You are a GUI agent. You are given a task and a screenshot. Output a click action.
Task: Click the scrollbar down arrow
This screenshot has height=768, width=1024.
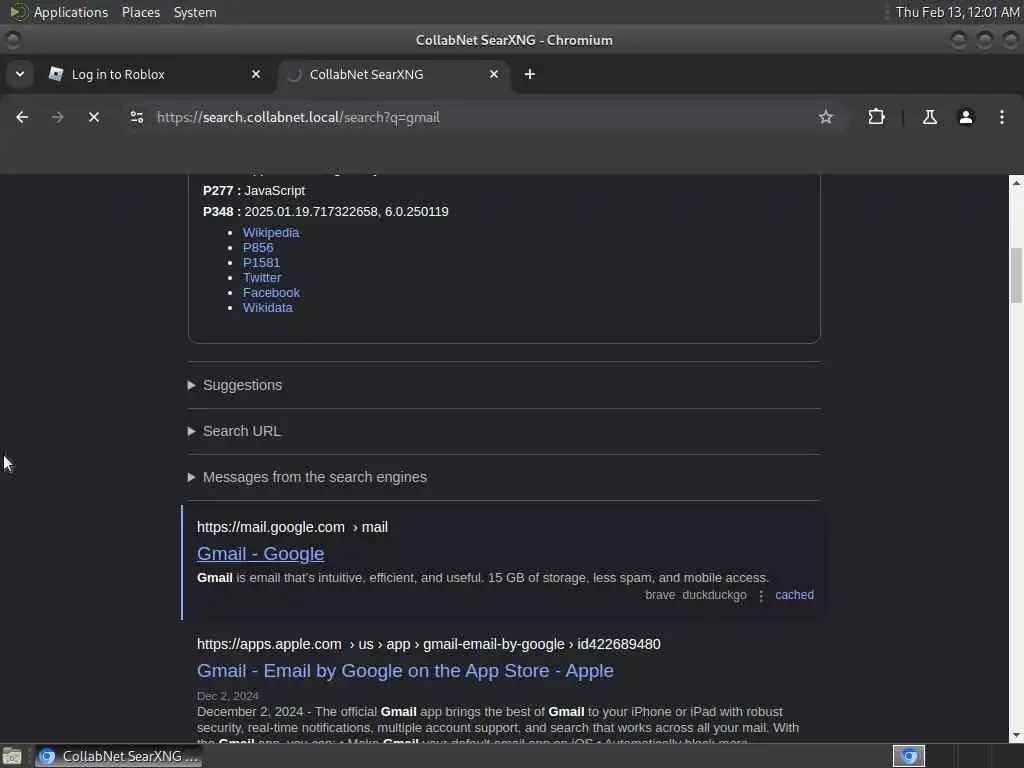1016,735
